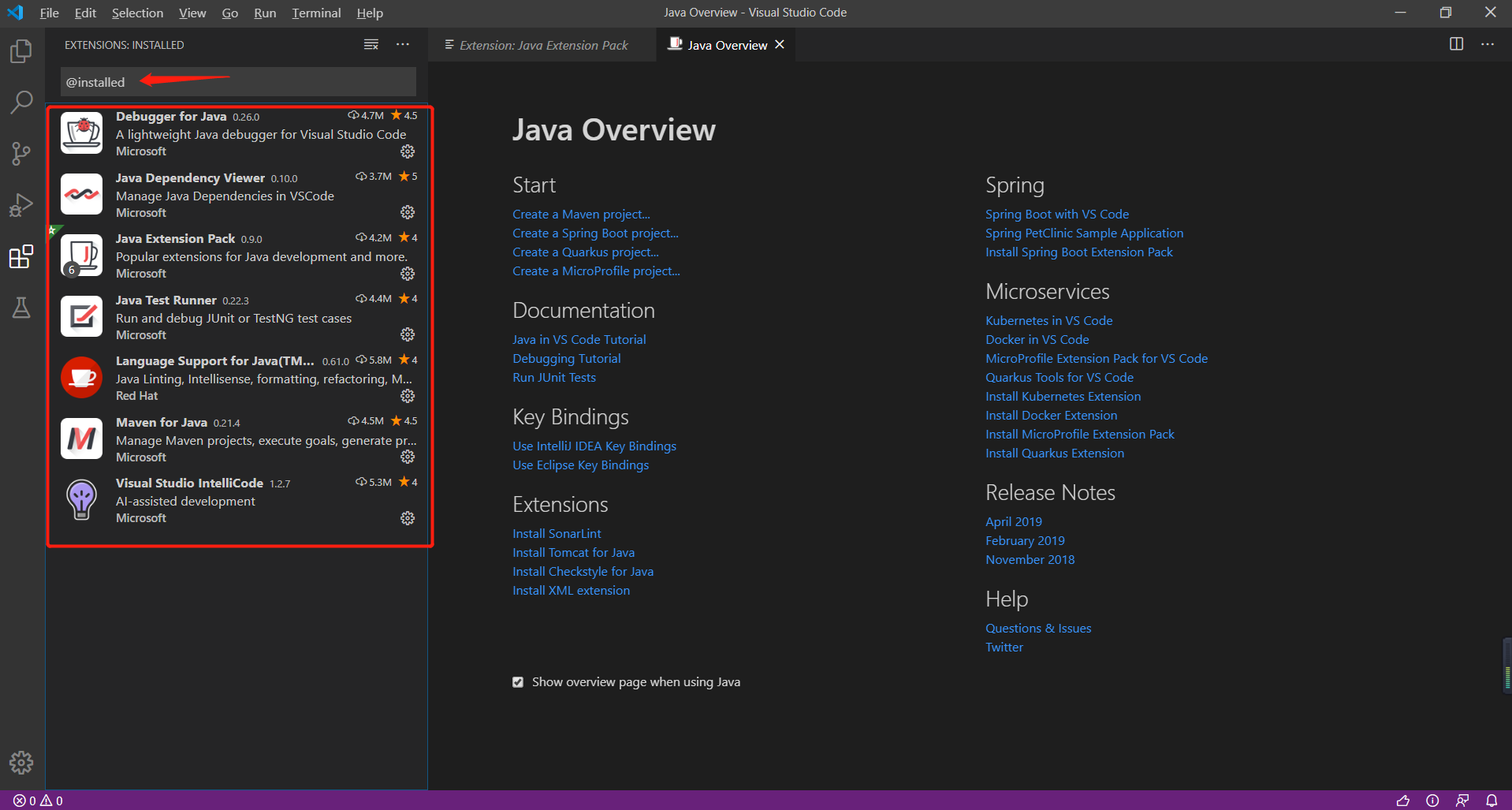Open the Explorer view in the activity bar
Viewport: 1512px width, 810px height.
(x=21, y=50)
